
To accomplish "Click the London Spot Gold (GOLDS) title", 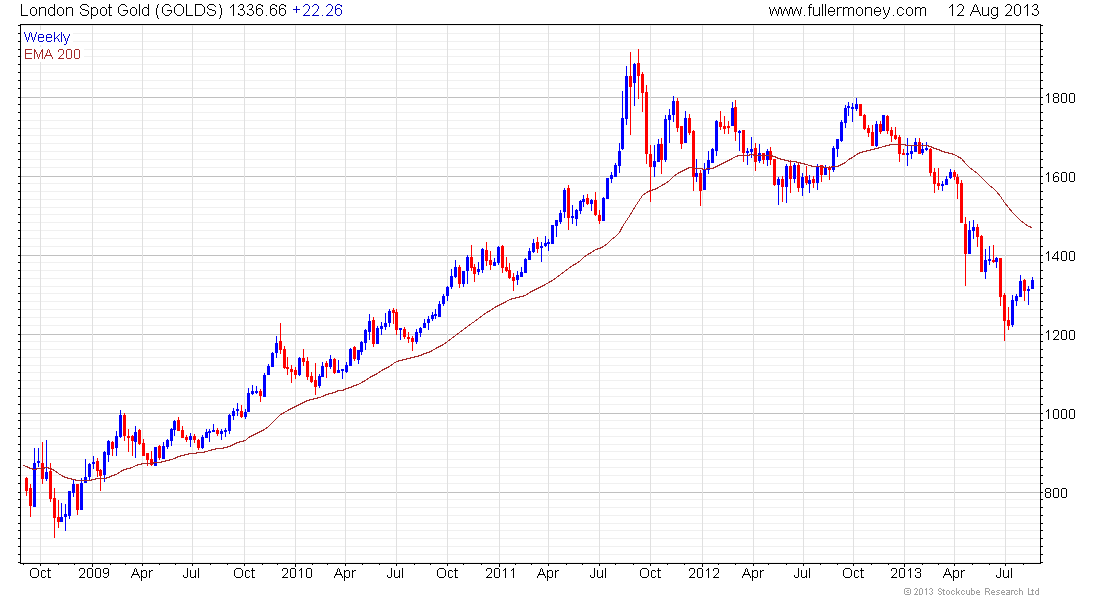I will coord(121,11).
